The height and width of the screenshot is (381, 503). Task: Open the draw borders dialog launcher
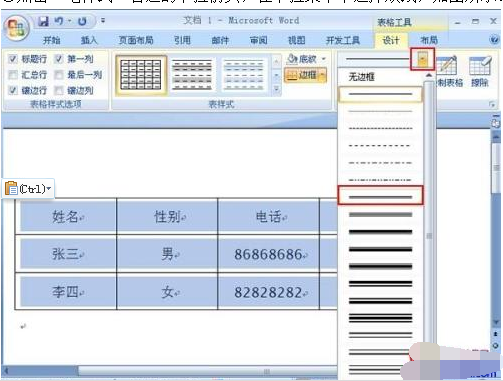click(x=492, y=105)
